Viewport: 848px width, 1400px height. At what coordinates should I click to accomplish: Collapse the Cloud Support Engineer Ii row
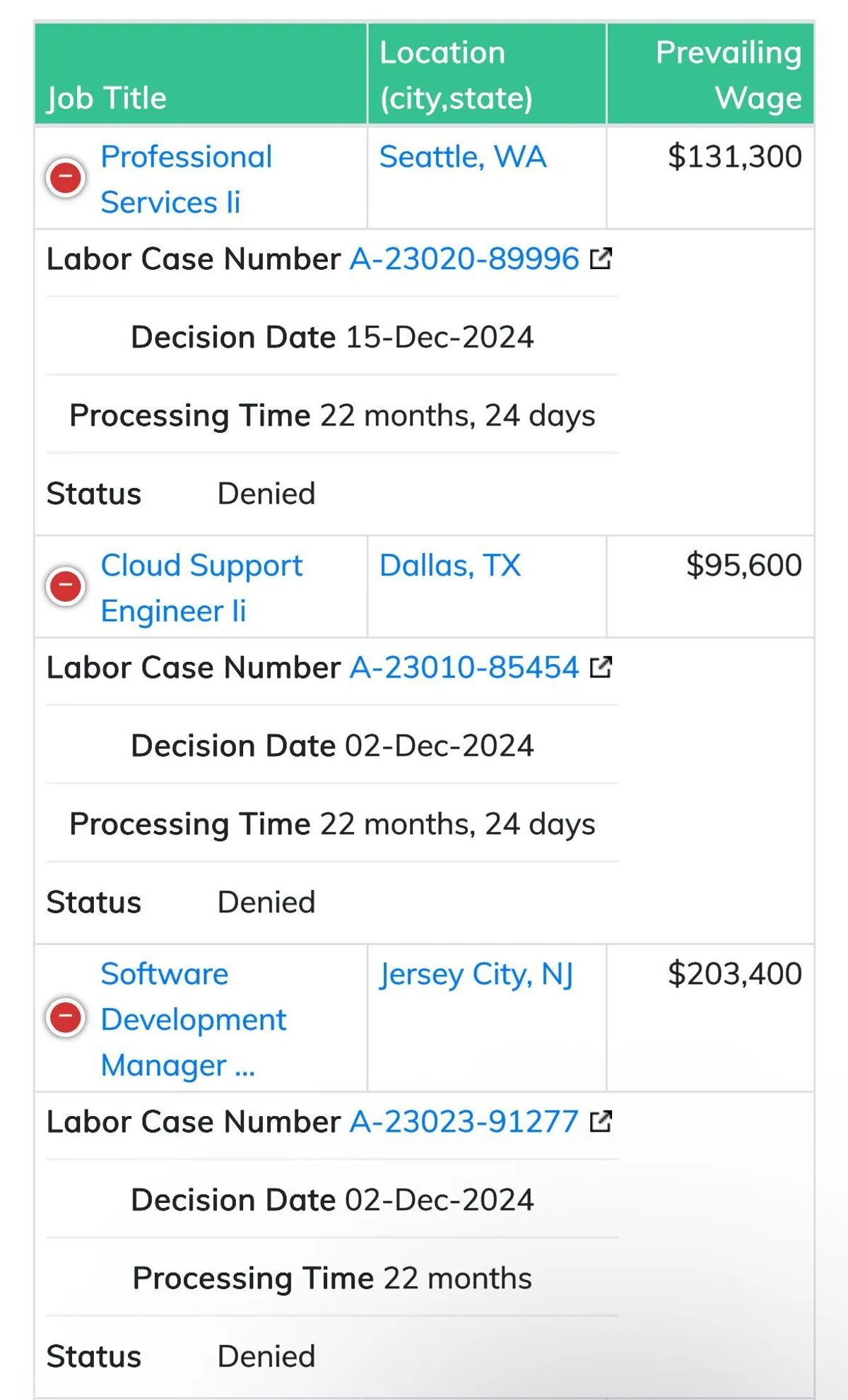click(66, 586)
